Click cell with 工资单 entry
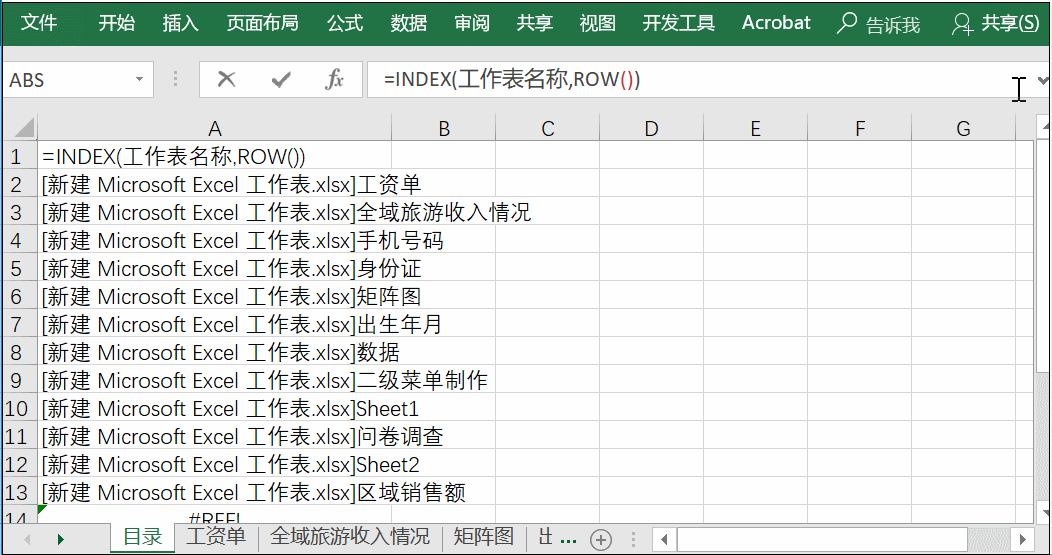 (214, 185)
